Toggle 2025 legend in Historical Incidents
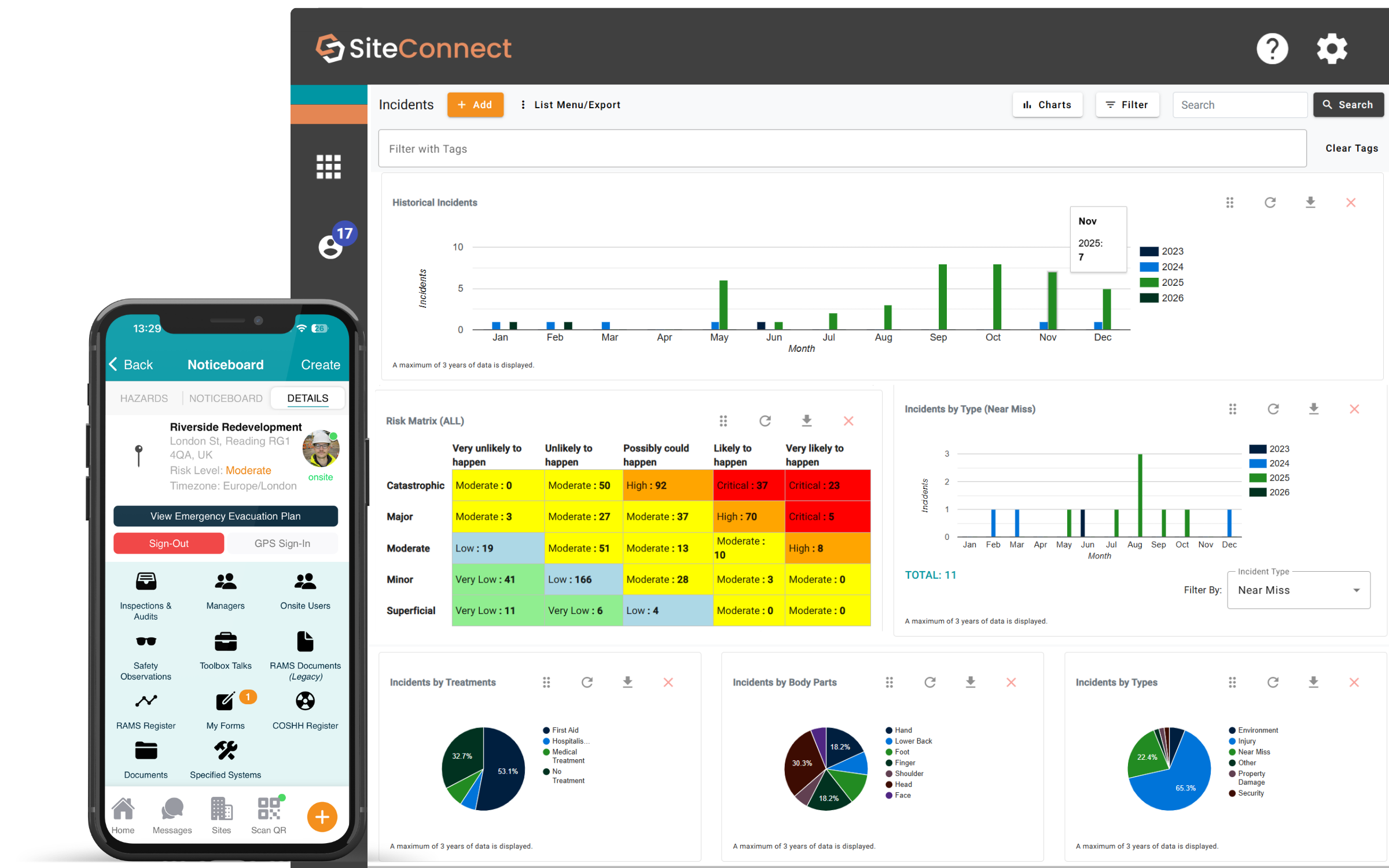The height and width of the screenshot is (868, 1389). 1162,282
